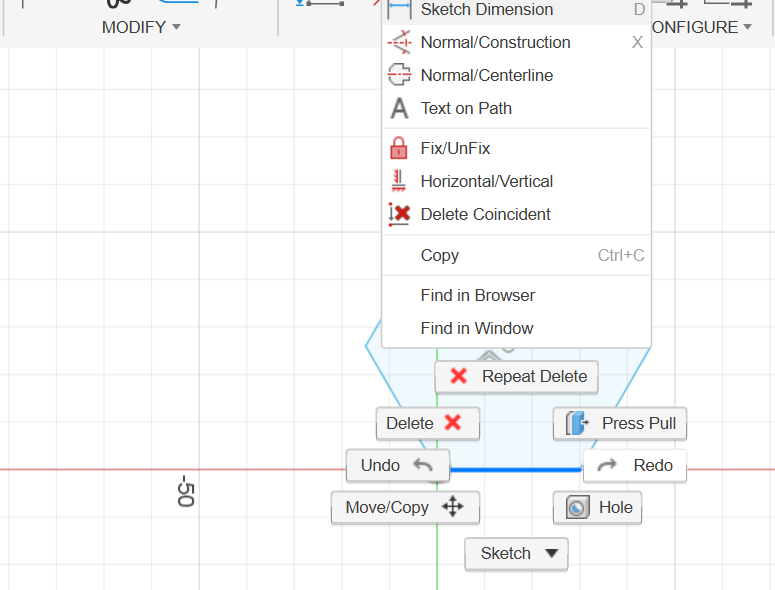Click the Horizontal/Vertical constraint icon

click(398, 181)
